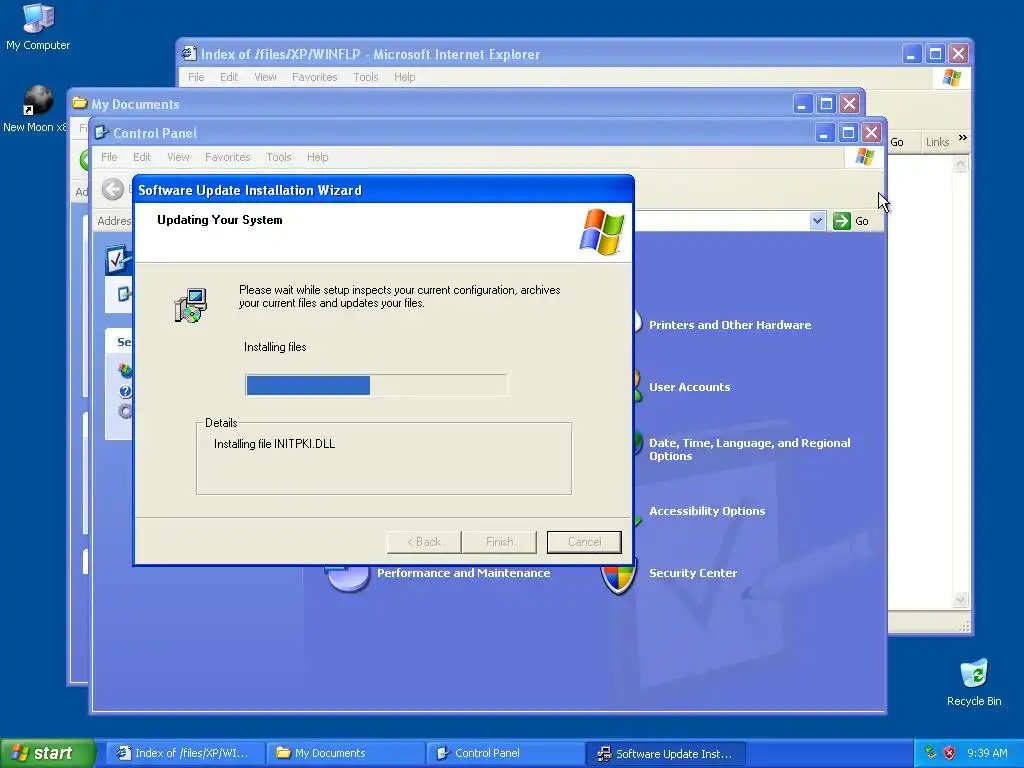The width and height of the screenshot is (1024, 768).
Task: Open Security Center category
Action: [x=693, y=573]
